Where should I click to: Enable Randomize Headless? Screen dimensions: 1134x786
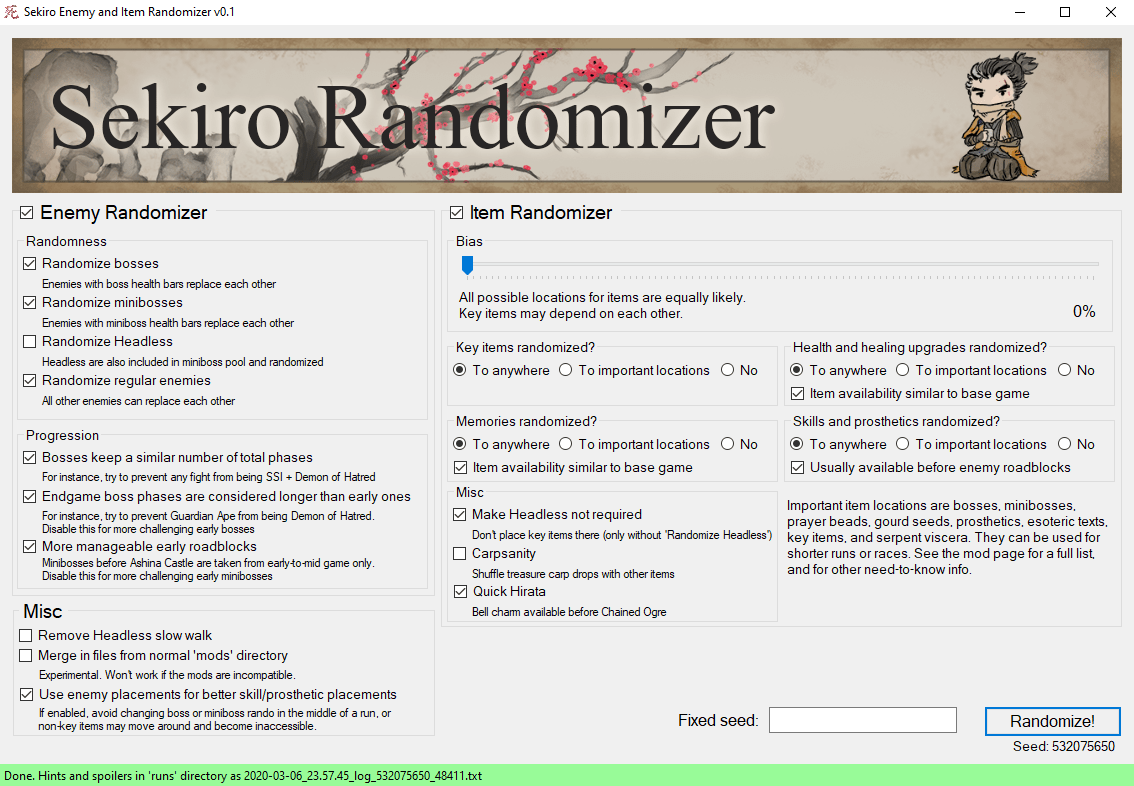[30, 341]
